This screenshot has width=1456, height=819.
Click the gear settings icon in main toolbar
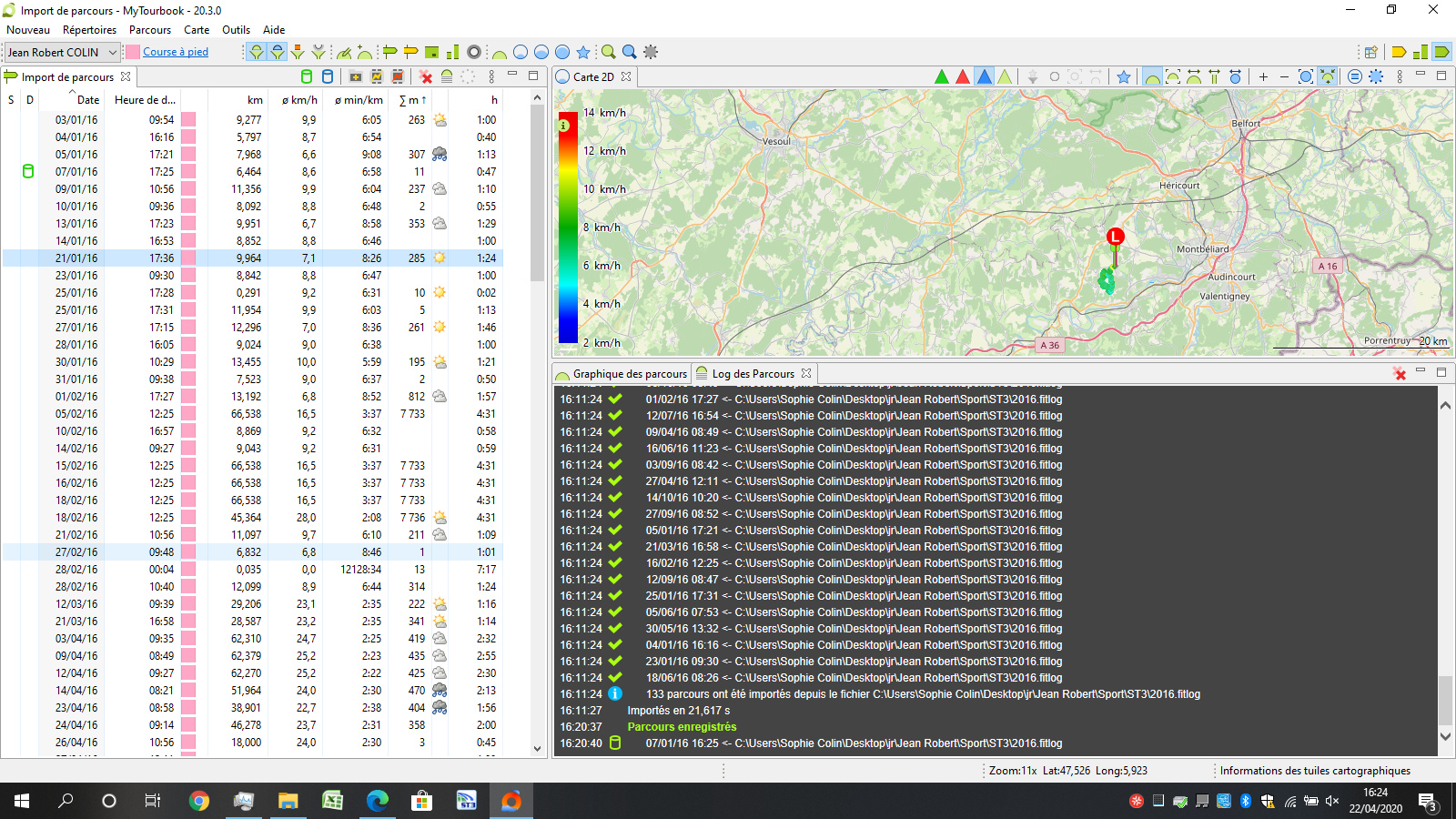[651, 52]
